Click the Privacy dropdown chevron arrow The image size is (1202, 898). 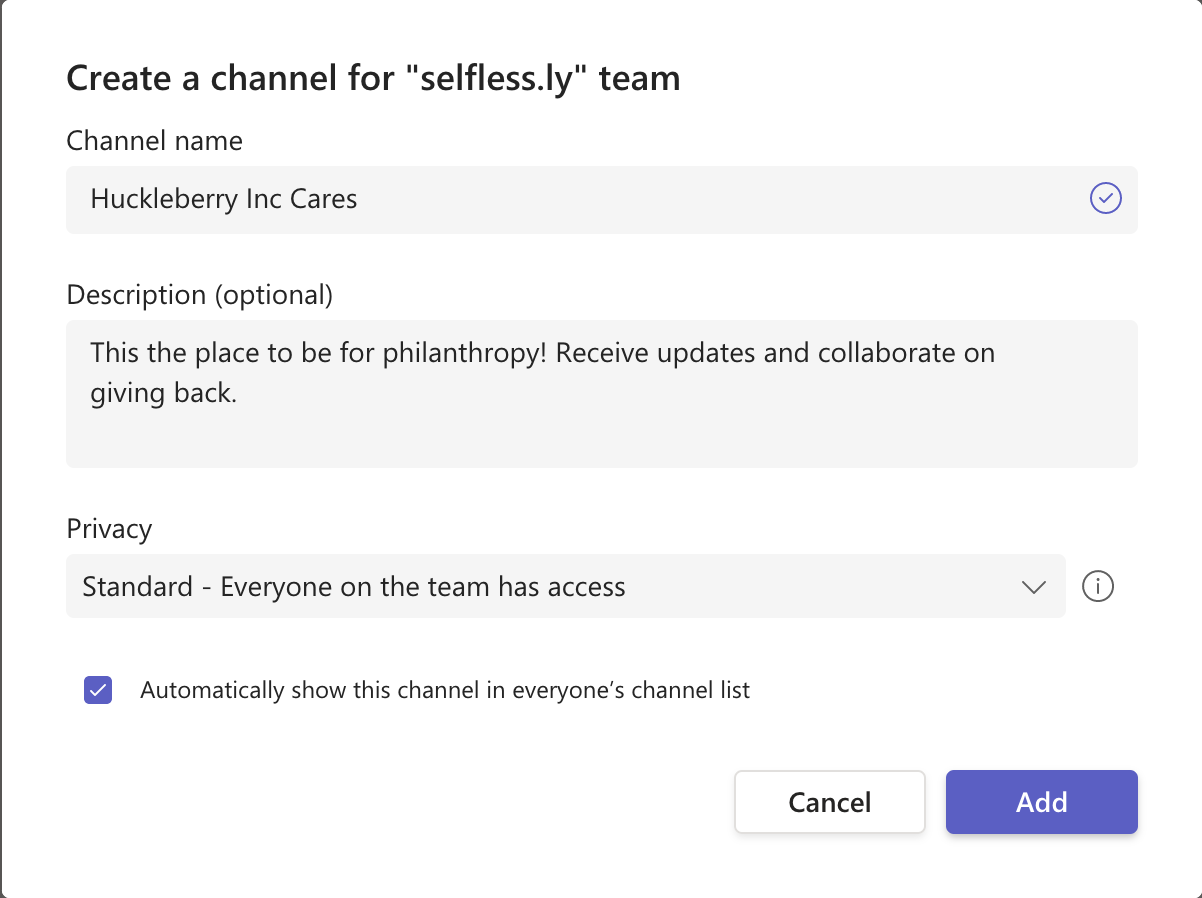[1034, 587]
